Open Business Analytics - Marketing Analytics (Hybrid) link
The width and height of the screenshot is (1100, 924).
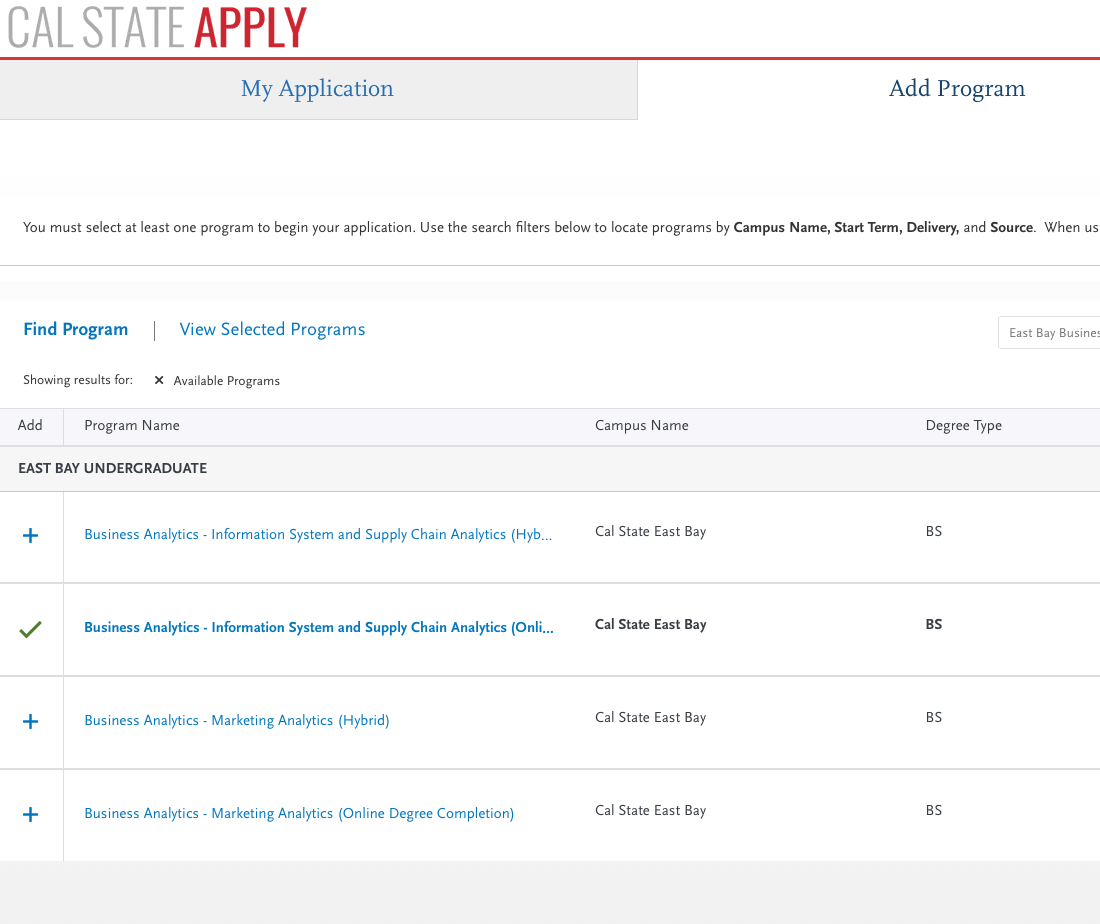(x=236, y=721)
